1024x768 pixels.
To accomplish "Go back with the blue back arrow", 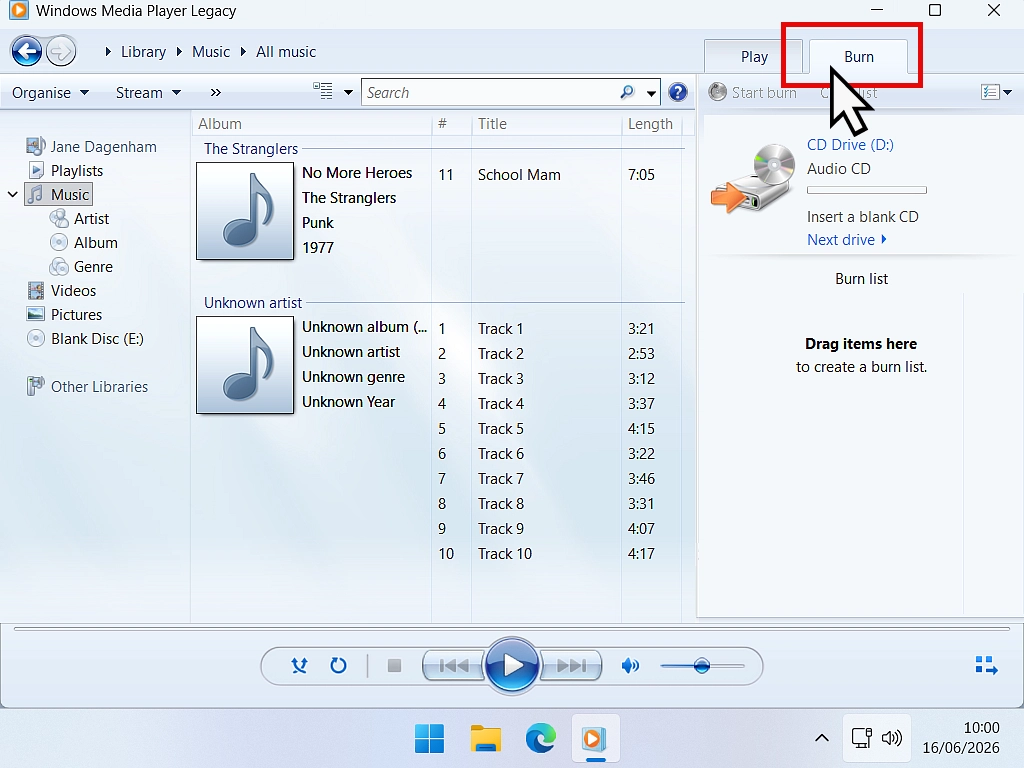I will point(27,52).
